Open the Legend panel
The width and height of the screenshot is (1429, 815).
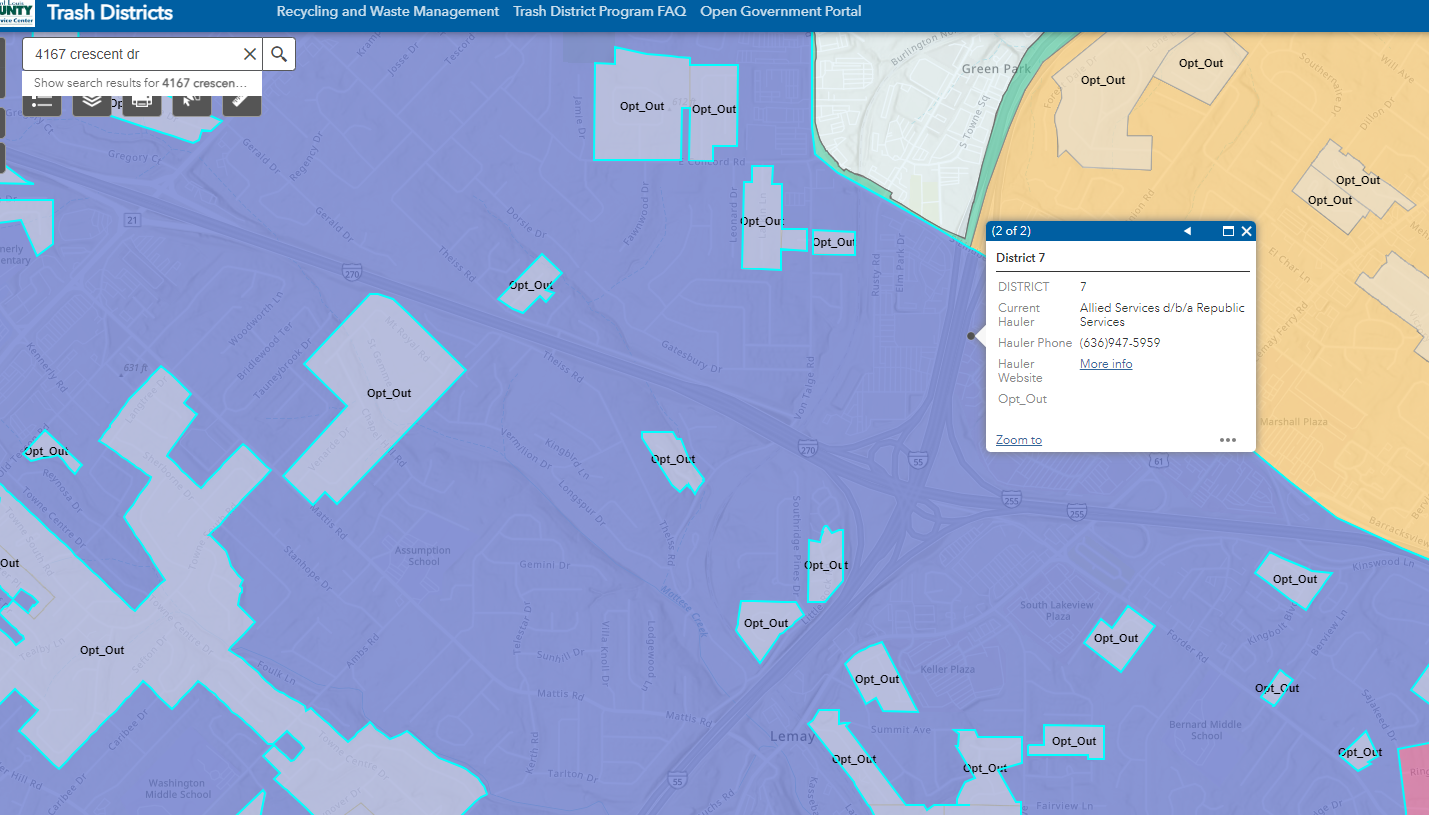point(41,103)
